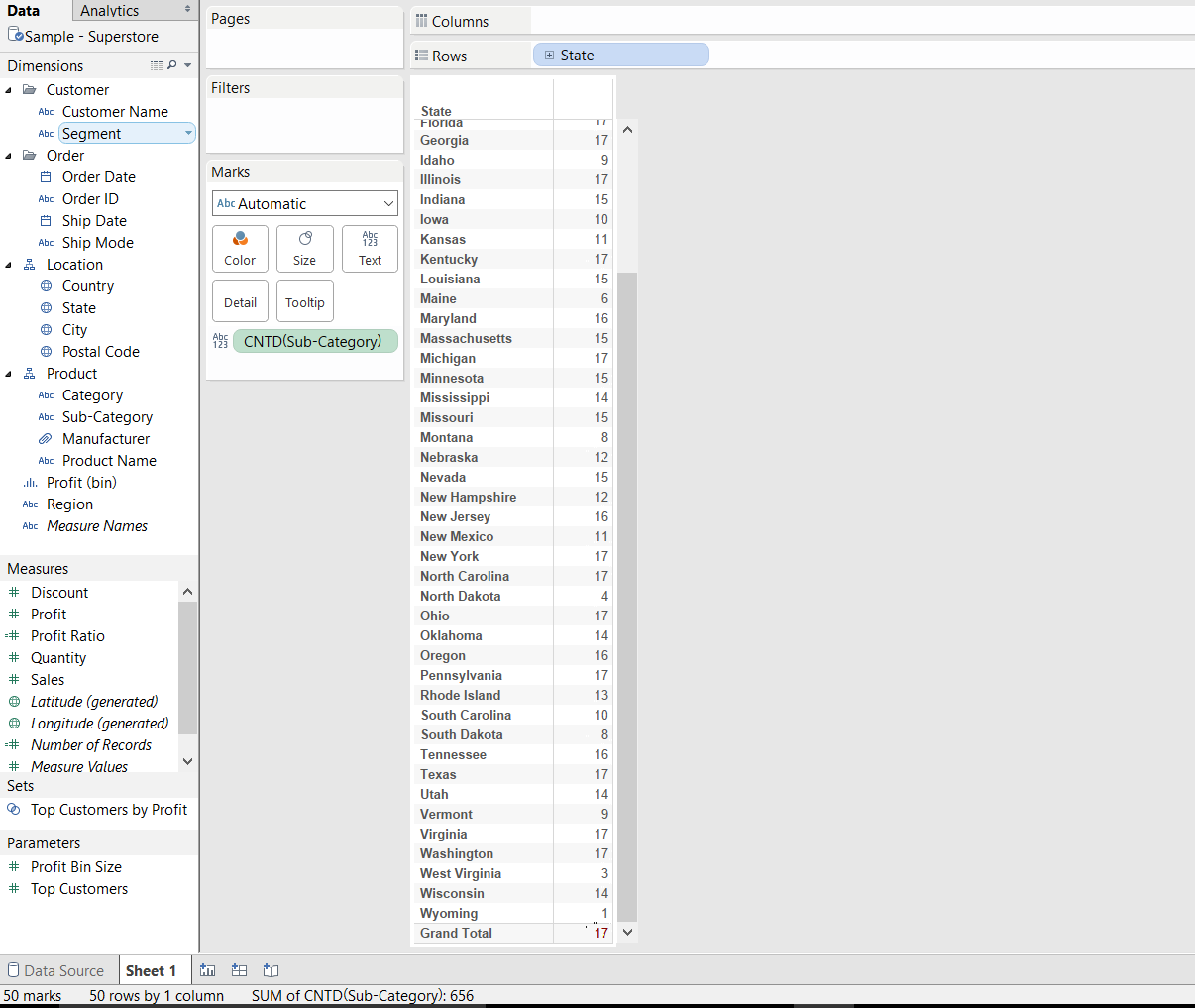Open the Text marks card

(x=370, y=248)
